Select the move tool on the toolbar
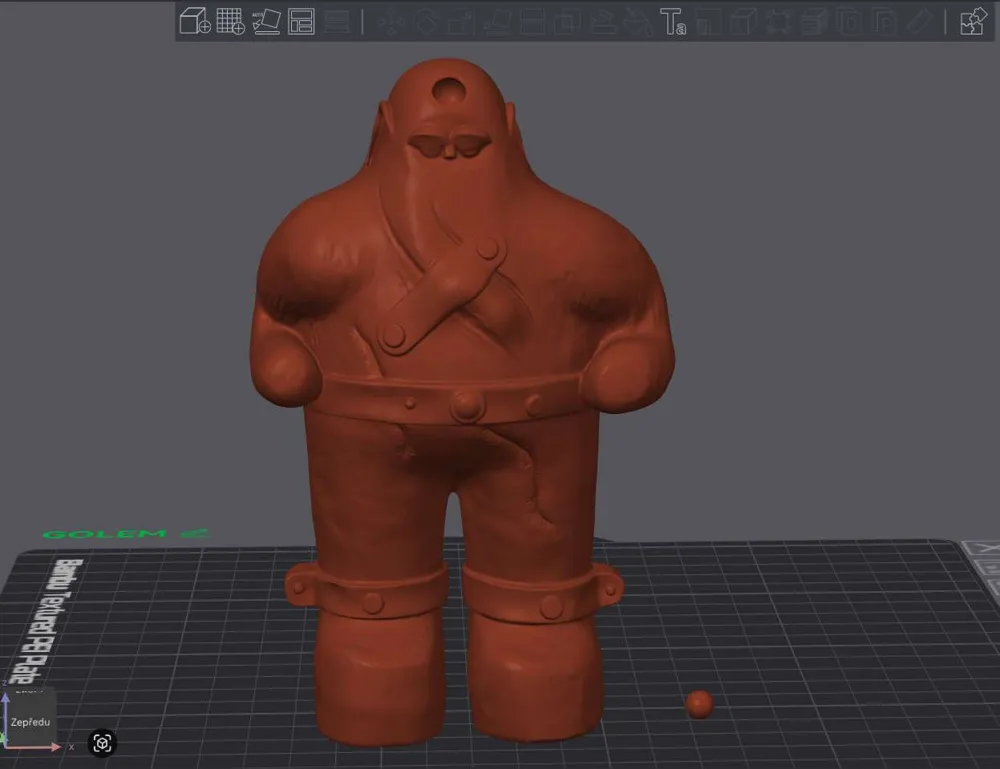 (x=392, y=20)
